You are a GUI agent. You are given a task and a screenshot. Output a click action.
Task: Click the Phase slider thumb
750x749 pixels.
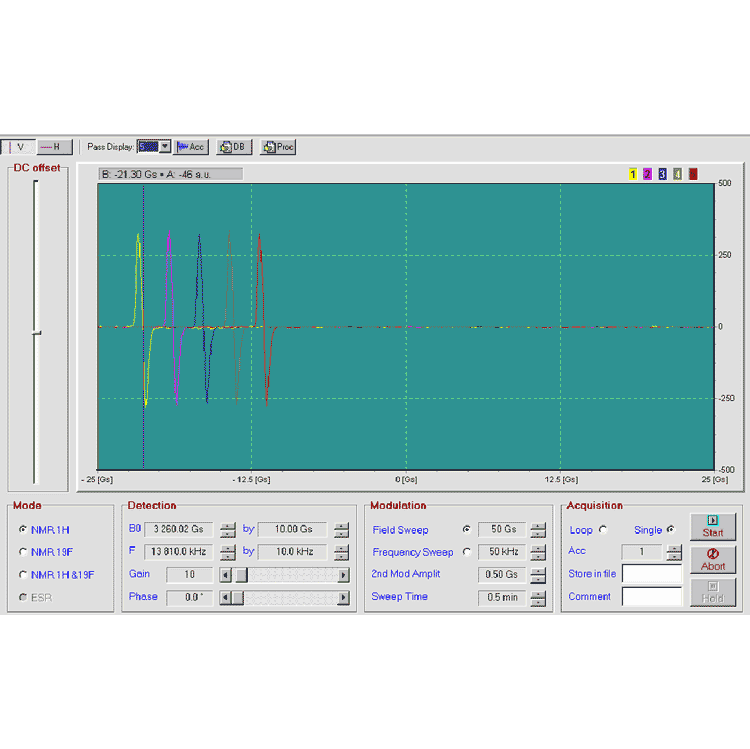pyautogui.click(x=238, y=597)
